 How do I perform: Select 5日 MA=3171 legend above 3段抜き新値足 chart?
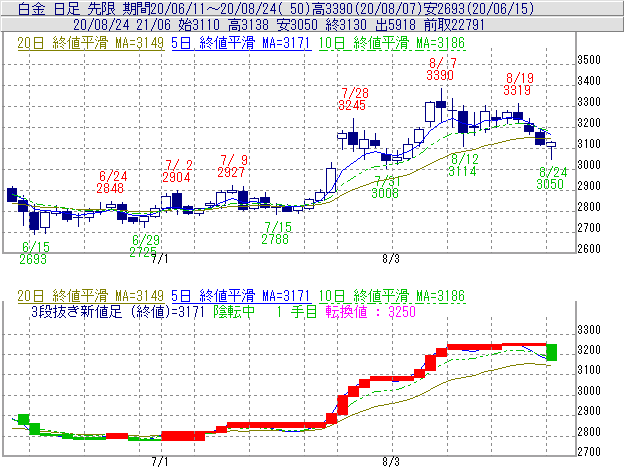(x=241, y=296)
